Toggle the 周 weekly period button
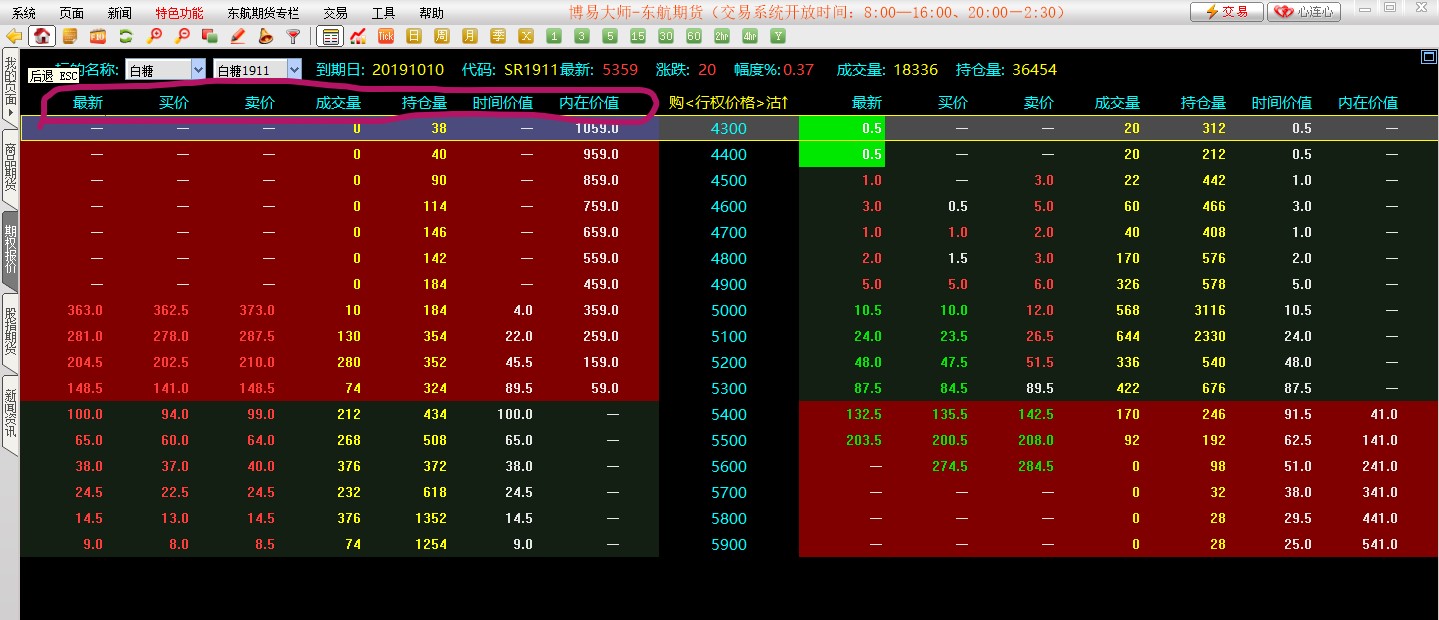The width and height of the screenshot is (1439, 620). pyautogui.click(x=442, y=37)
